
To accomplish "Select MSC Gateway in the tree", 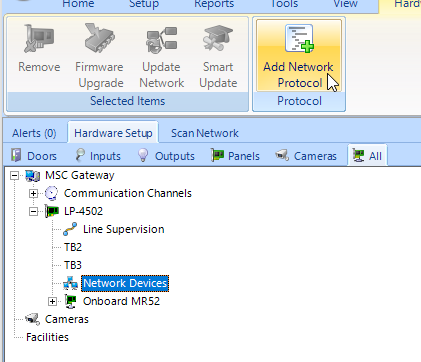I will (x=80, y=175).
